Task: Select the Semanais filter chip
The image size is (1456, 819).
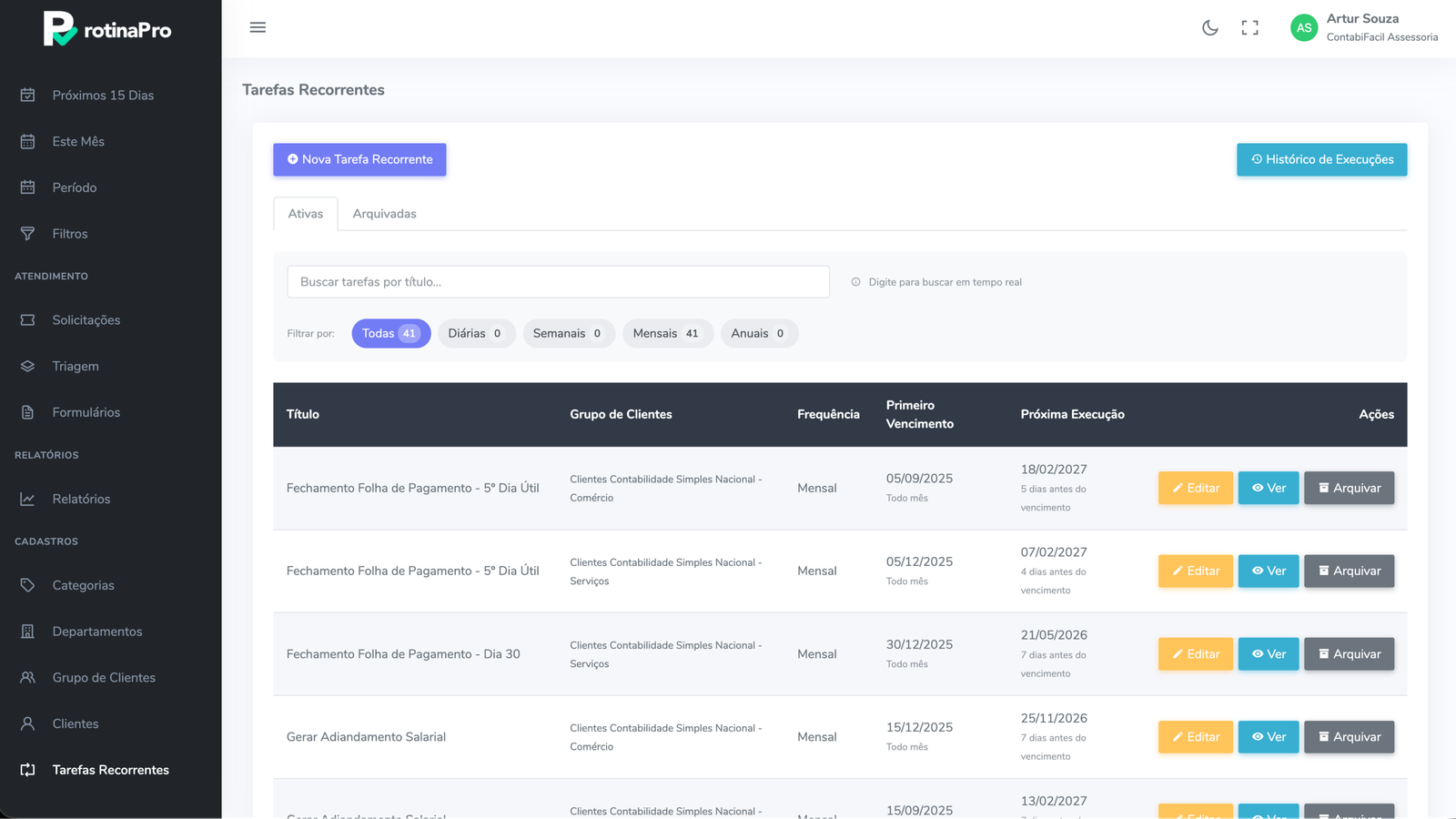Action: coord(569,333)
